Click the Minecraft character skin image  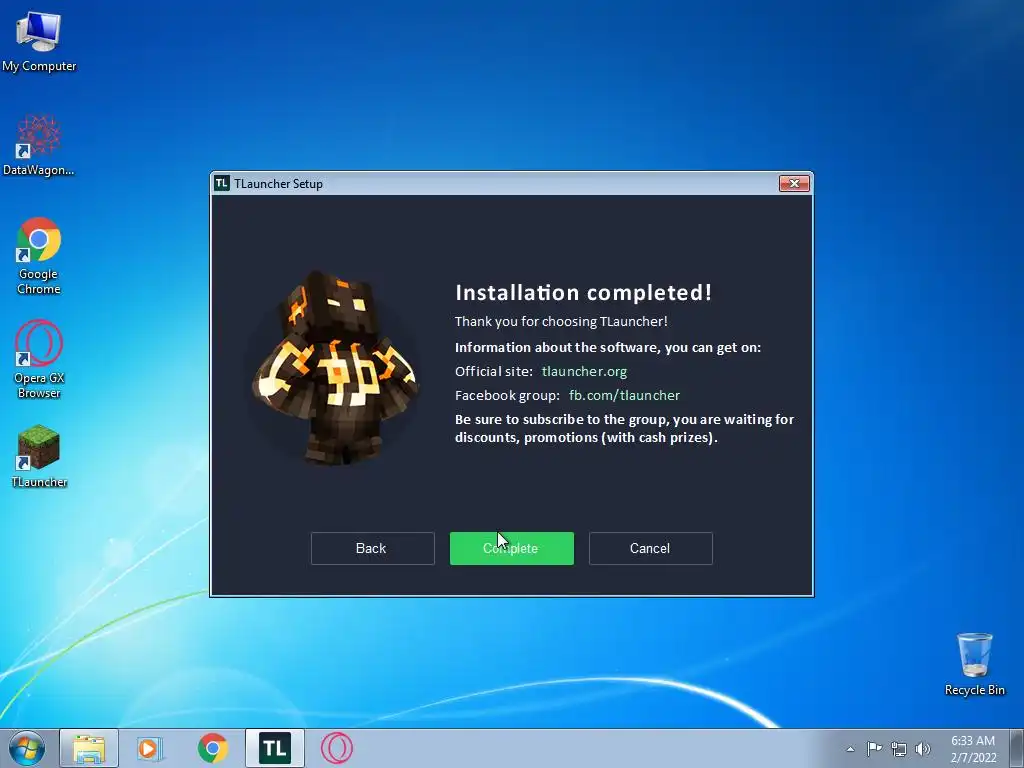click(336, 368)
